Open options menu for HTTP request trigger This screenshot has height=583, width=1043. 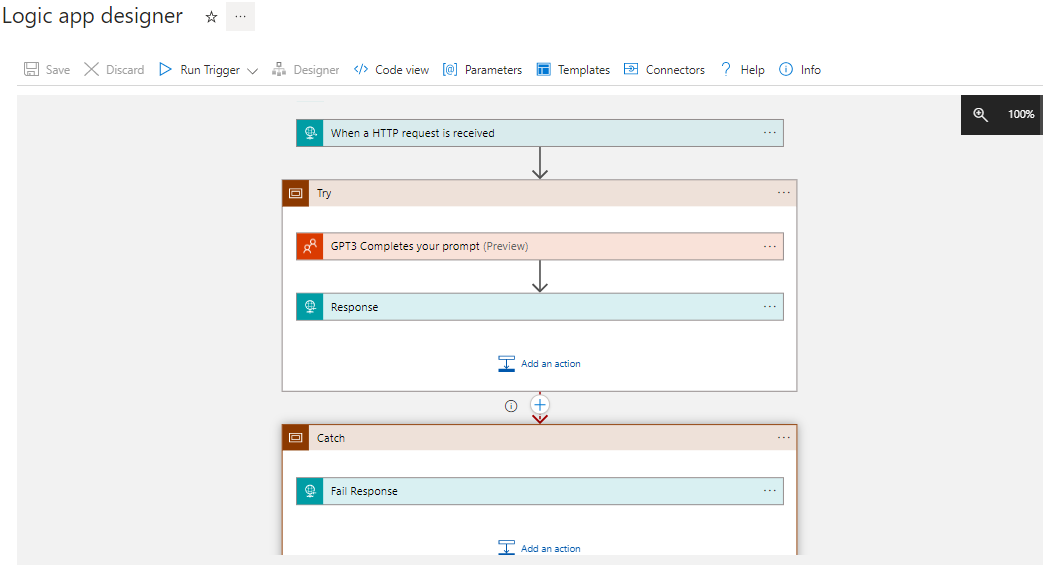point(770,133)
